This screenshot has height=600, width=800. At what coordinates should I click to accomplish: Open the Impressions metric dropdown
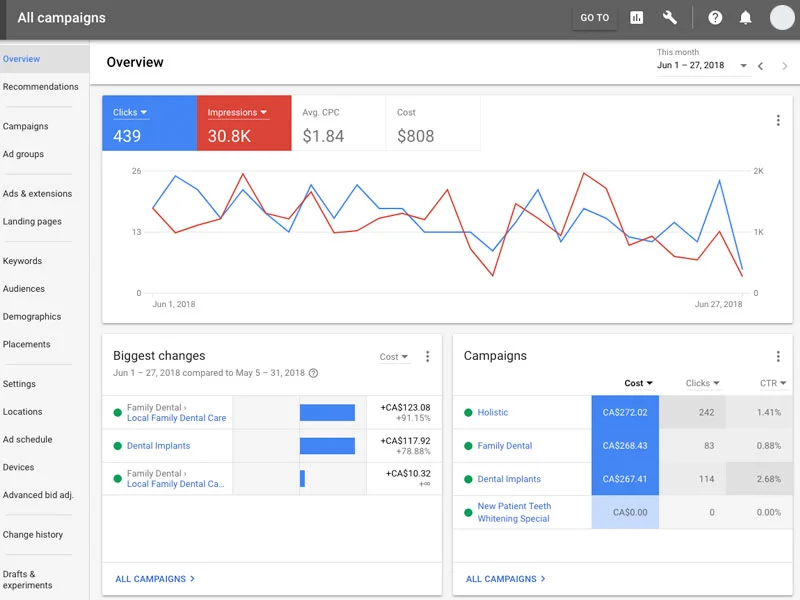[x=237, y=112]
